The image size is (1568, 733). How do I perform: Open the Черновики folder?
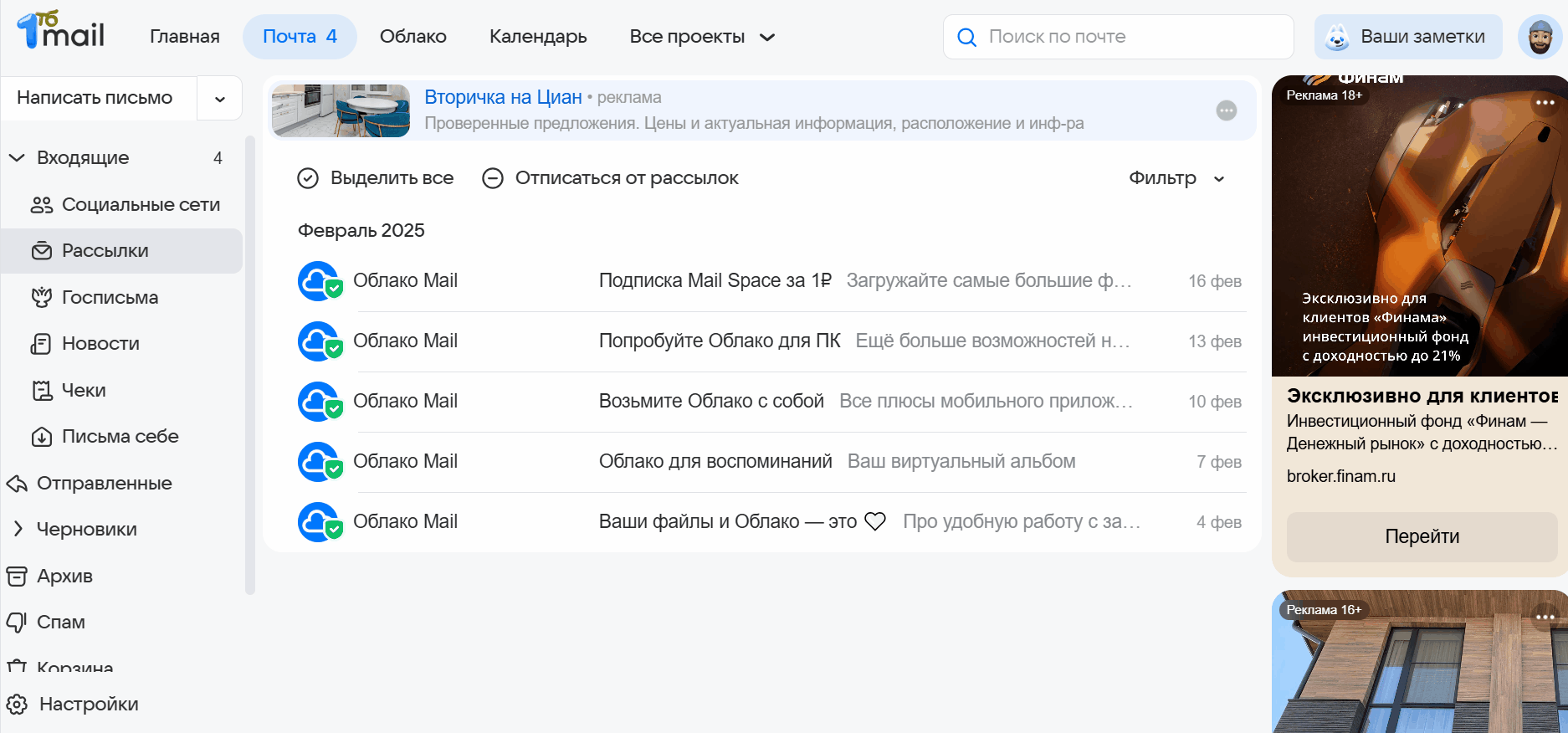click(87, 530)
